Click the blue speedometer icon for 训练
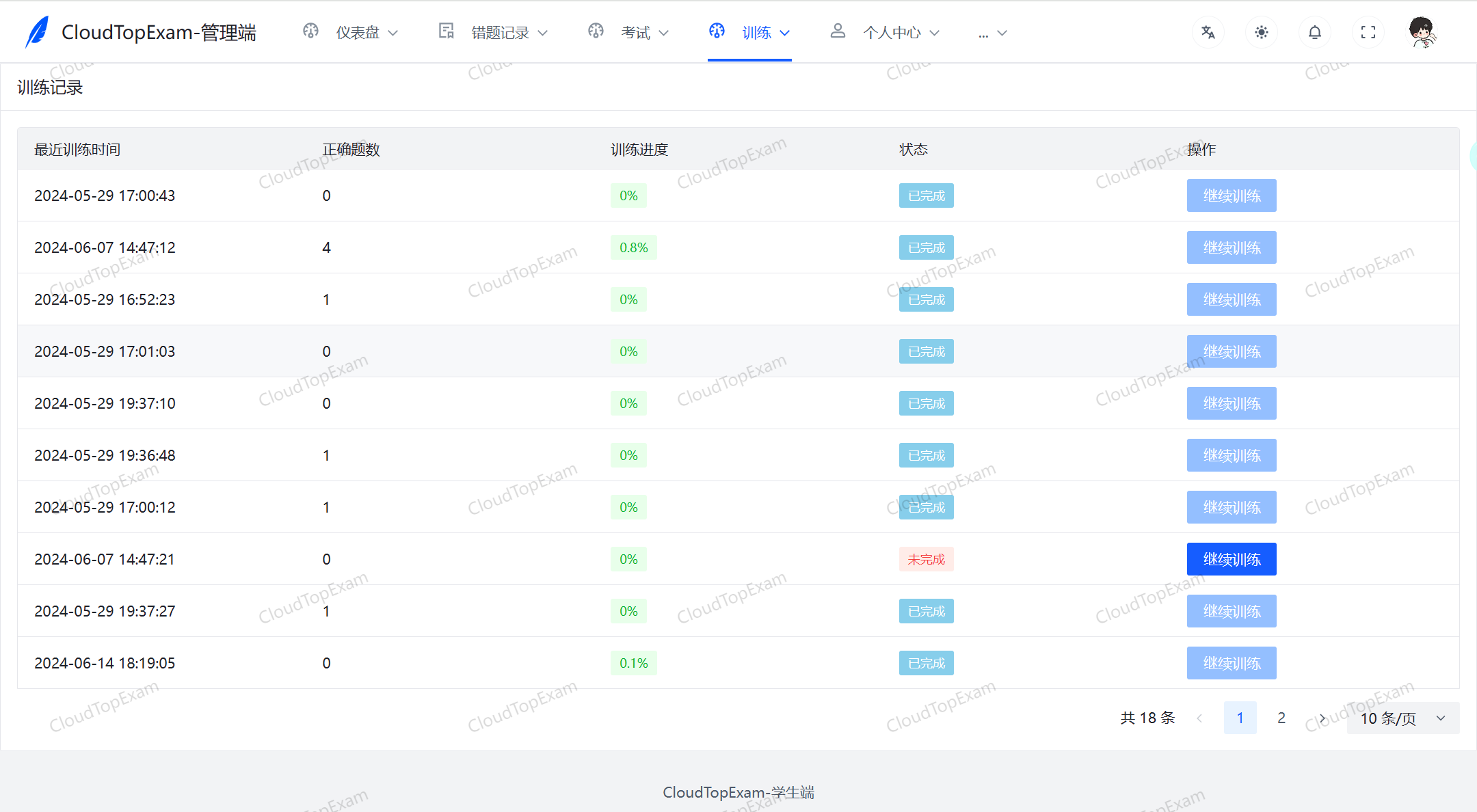Image resolution: width=1477 pixels, height=812 pixels. [716, 31]
